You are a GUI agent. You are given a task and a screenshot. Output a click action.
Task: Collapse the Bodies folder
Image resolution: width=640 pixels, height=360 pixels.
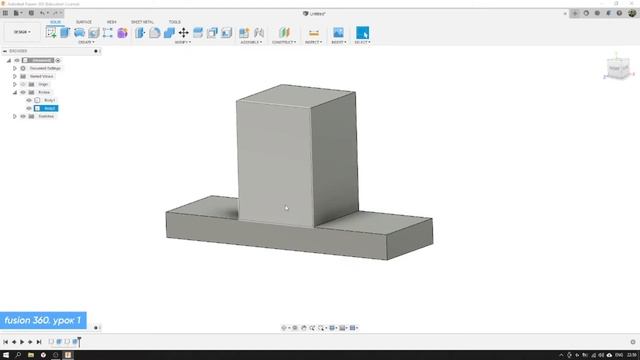click(15, 92)
